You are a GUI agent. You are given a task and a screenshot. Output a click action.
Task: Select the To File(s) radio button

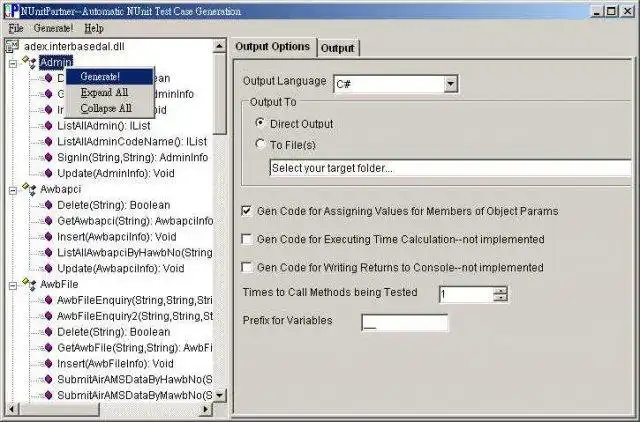pyautogui.click(x=260, y=144)
